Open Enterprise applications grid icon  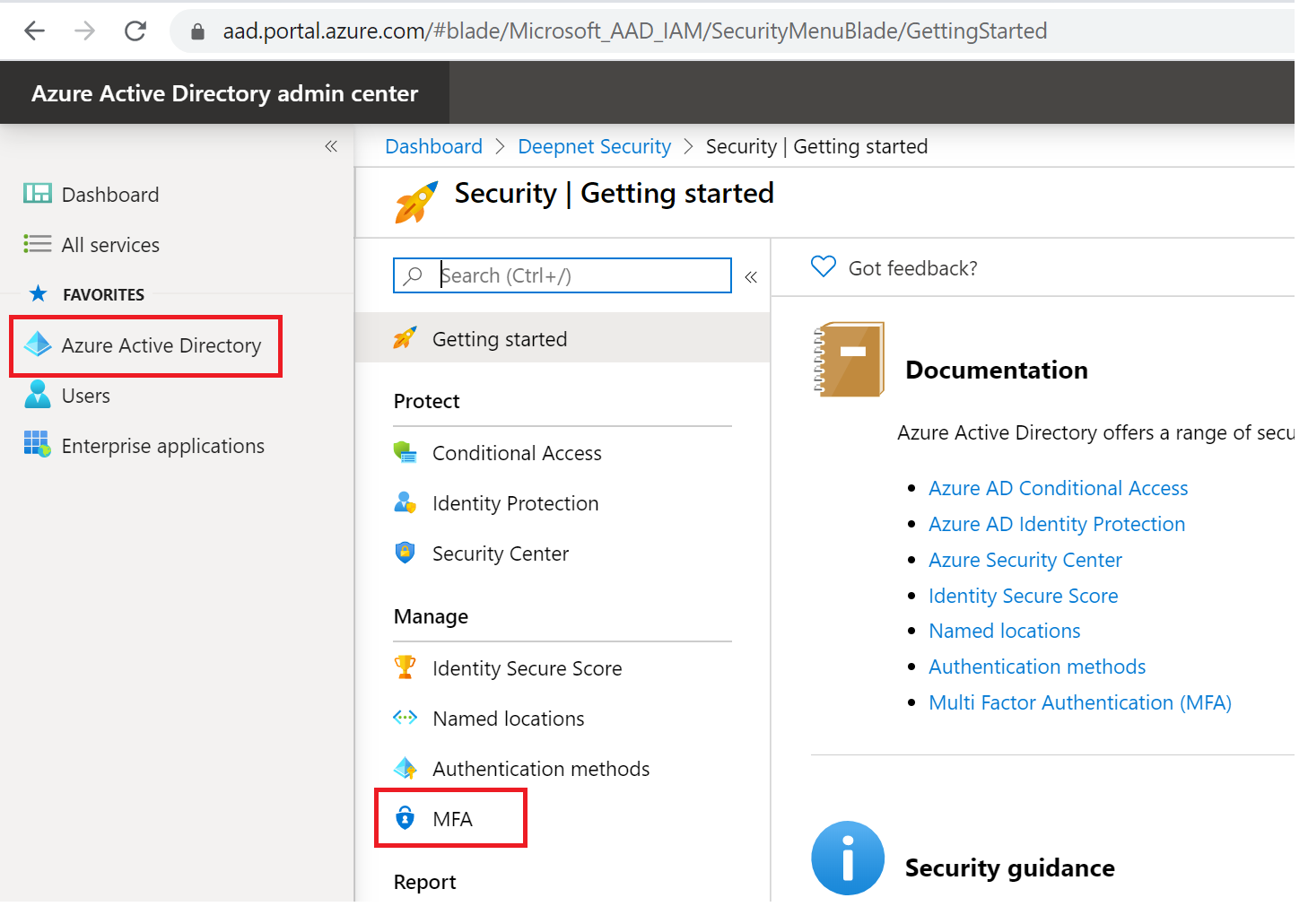click(x=38, y=444)
